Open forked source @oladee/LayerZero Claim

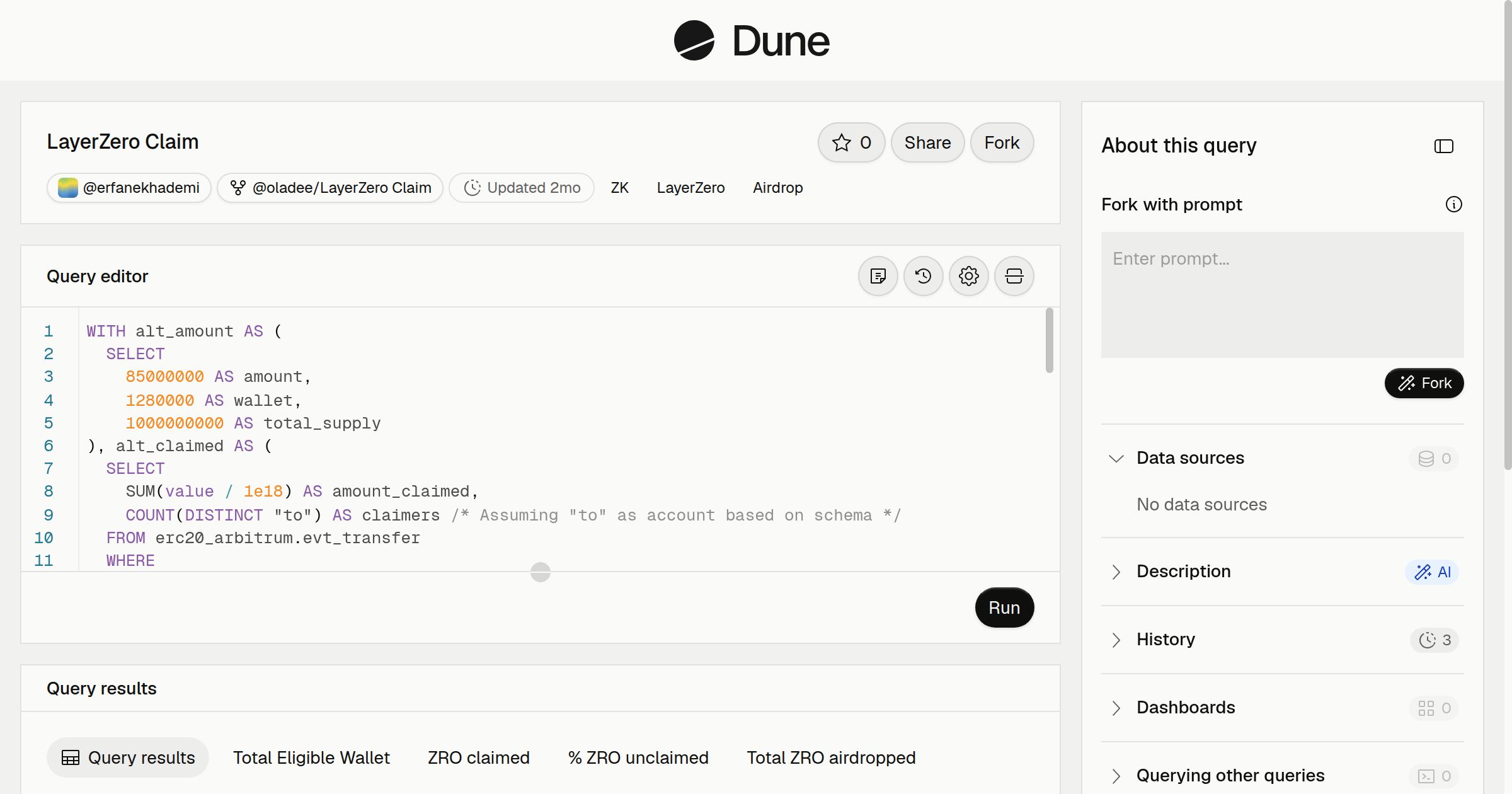[330, 188]
